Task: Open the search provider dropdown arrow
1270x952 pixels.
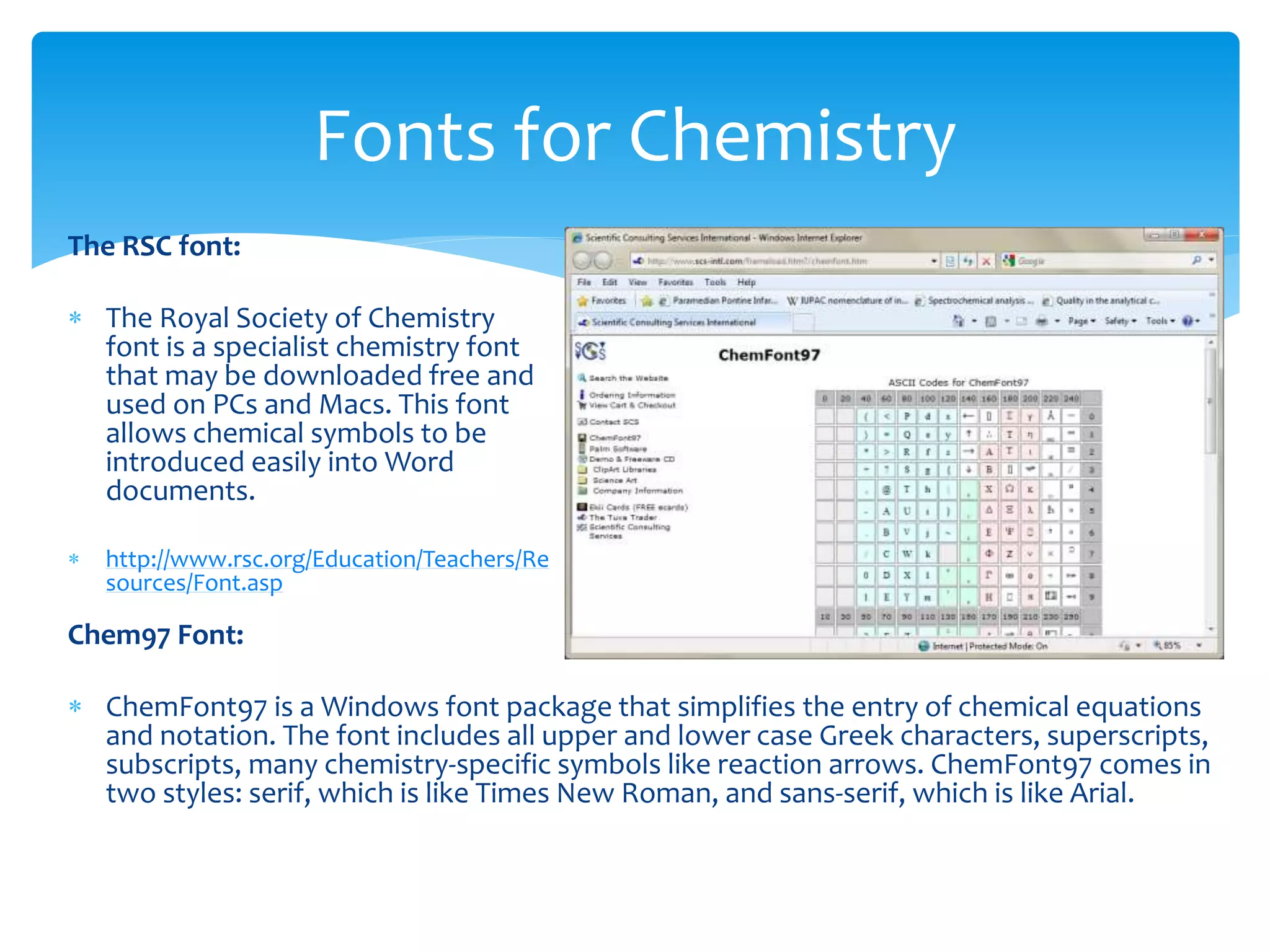Action: click(1211, 260)
